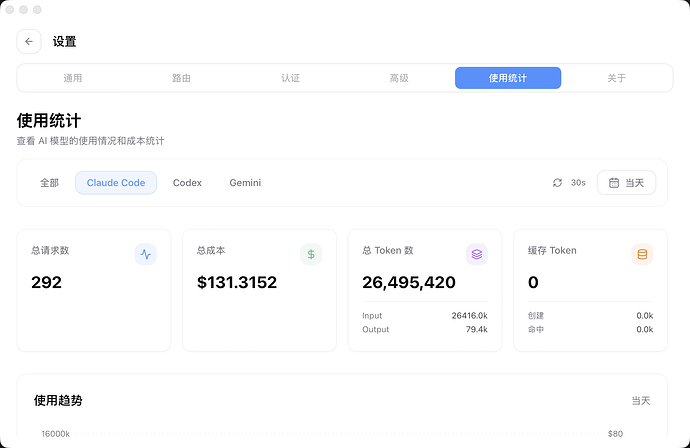Click the dollar icon in 总成本 card
The height and width of the screenshot is (448, 690).
tap(311, 254)
